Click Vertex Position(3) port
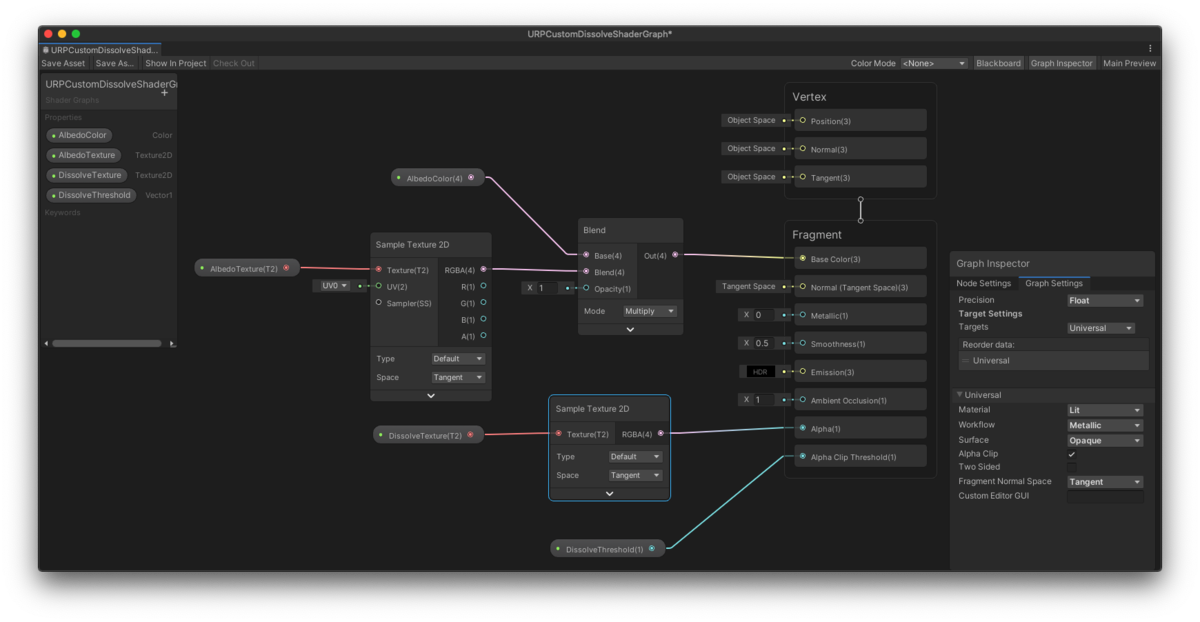This screenshot has width=1200, height=622. [x=802, y=120]
